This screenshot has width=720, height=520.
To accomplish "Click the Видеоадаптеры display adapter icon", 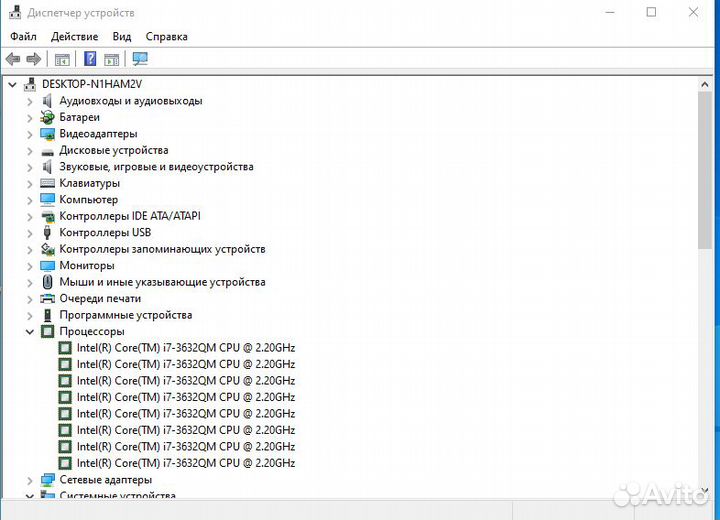I will point(47,134).
